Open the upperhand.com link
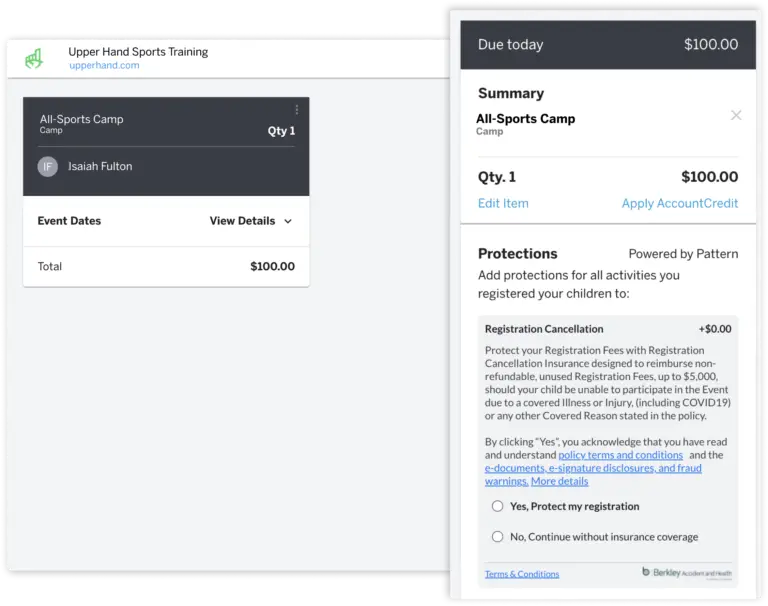 coord(104,65)
